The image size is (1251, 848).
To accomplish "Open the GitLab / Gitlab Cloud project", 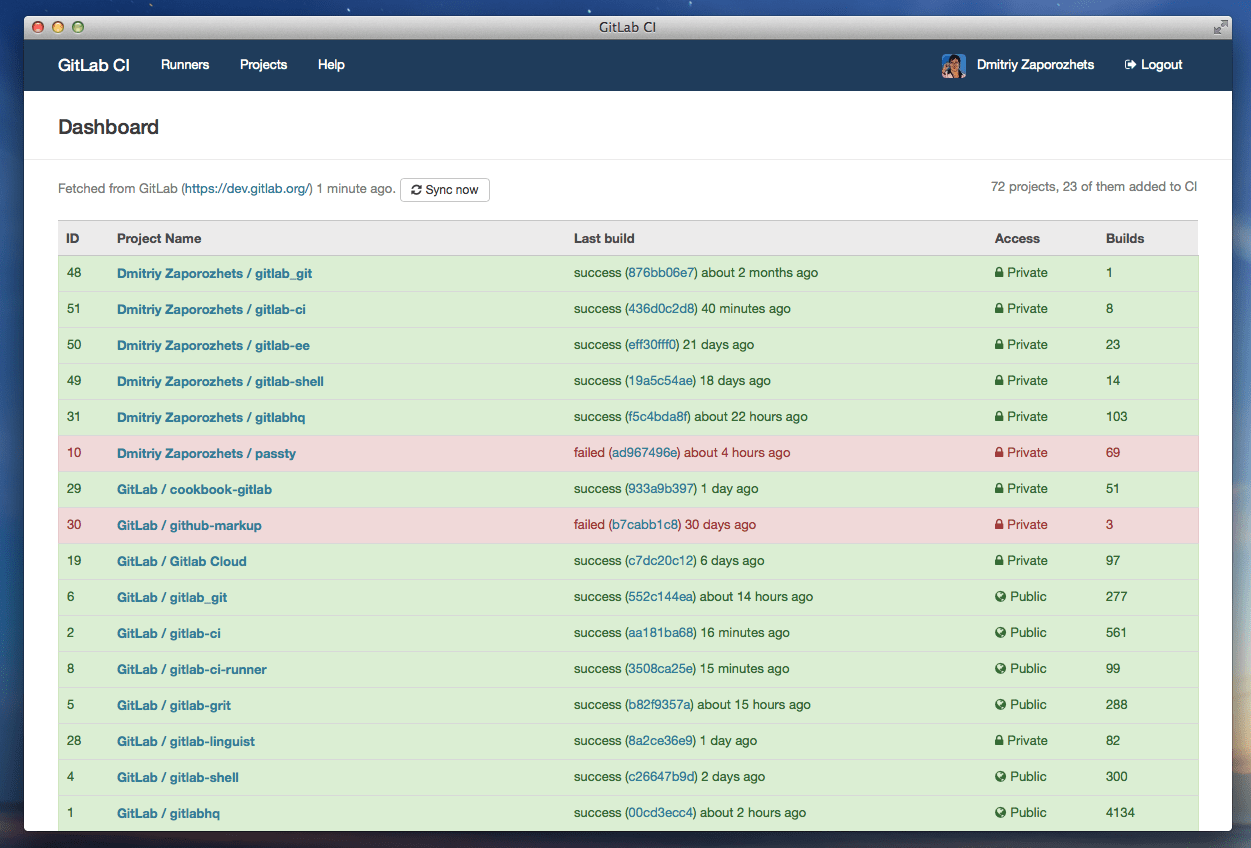I will (x=181, y=561).
